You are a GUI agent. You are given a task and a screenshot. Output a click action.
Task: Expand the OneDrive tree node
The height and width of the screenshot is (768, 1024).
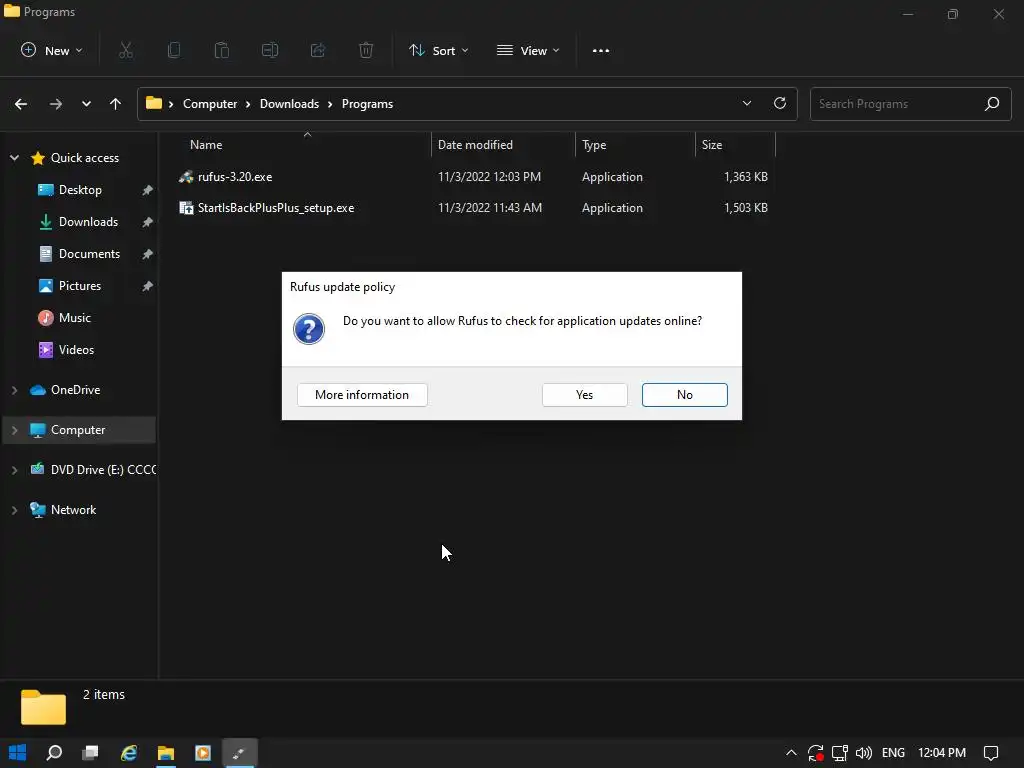14,390
